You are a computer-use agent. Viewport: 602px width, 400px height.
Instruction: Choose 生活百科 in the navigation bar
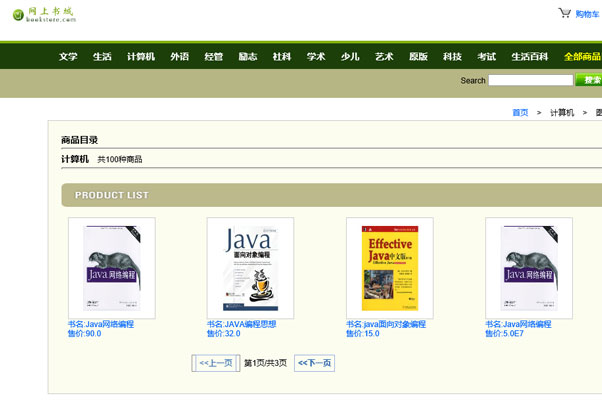click(x=530, y=57)
